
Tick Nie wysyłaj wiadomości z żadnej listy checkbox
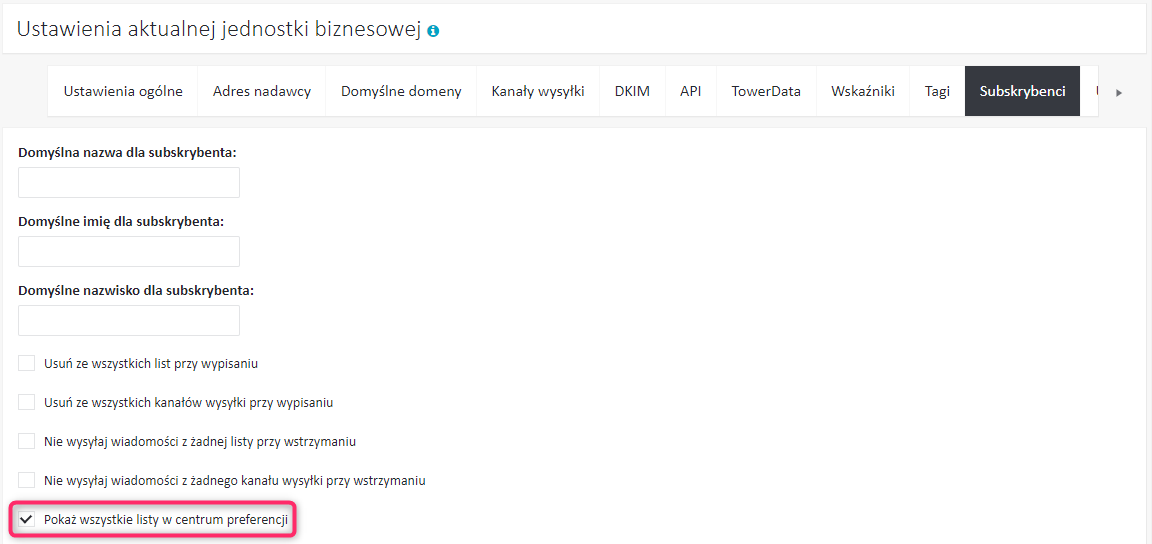click(x=27, y=441)
